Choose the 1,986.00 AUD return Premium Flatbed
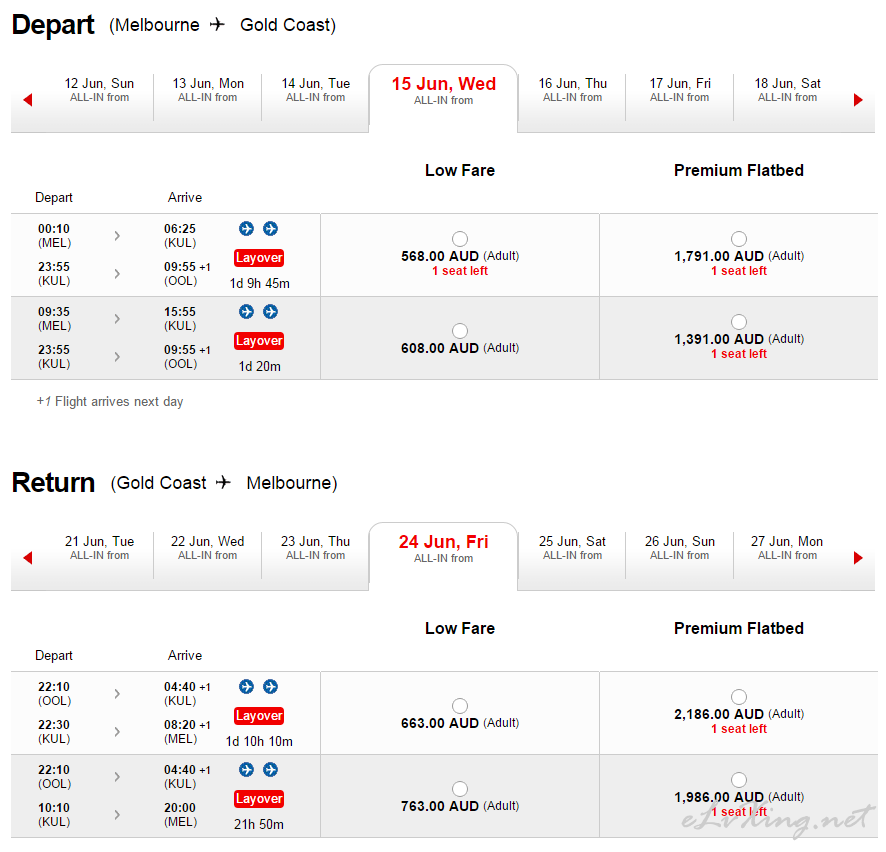Image resolution: width=886 pixels, height=852 pixels. [739, 780]
